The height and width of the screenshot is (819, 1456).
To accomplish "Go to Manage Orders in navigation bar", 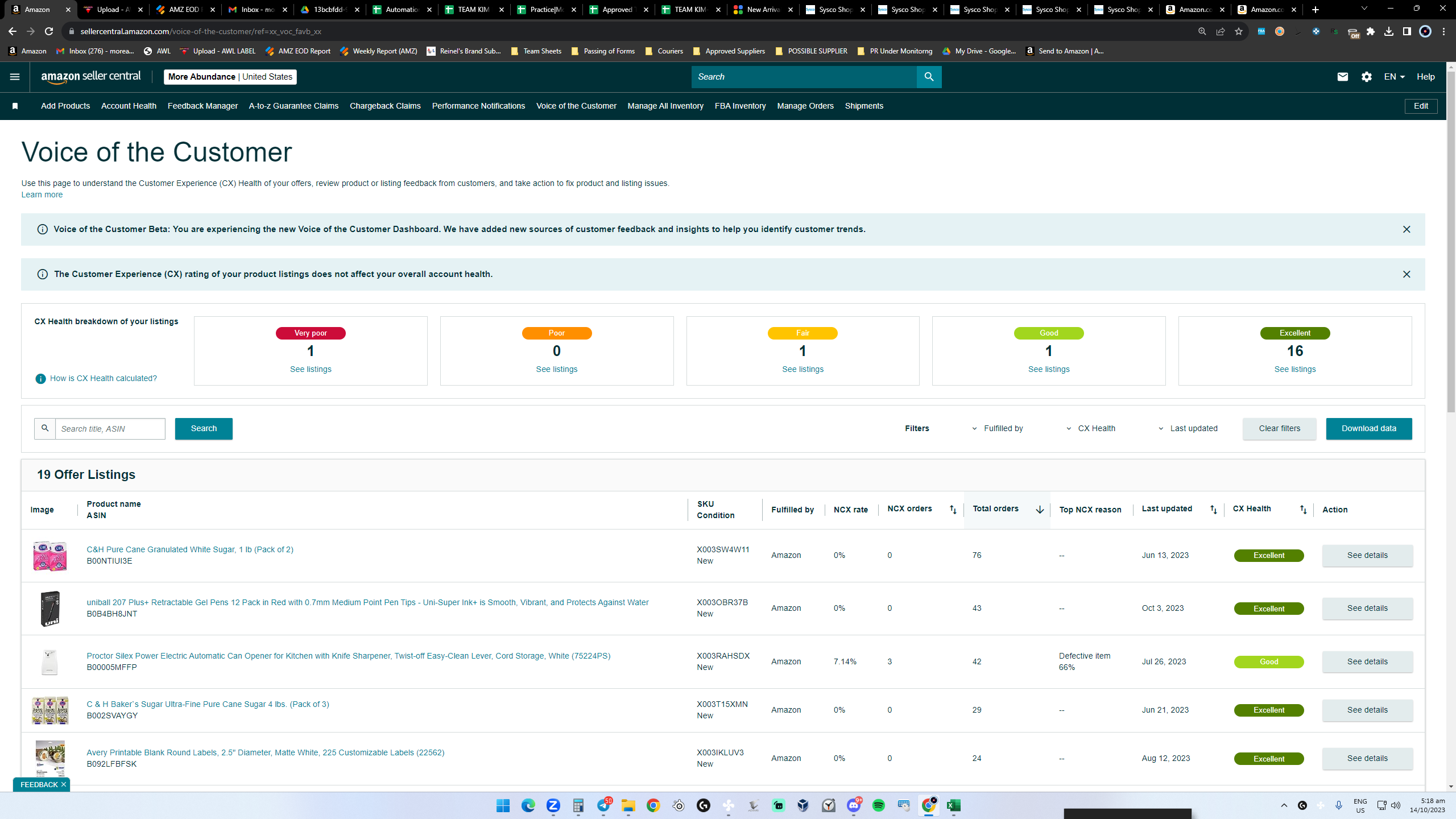I will 805,106.
